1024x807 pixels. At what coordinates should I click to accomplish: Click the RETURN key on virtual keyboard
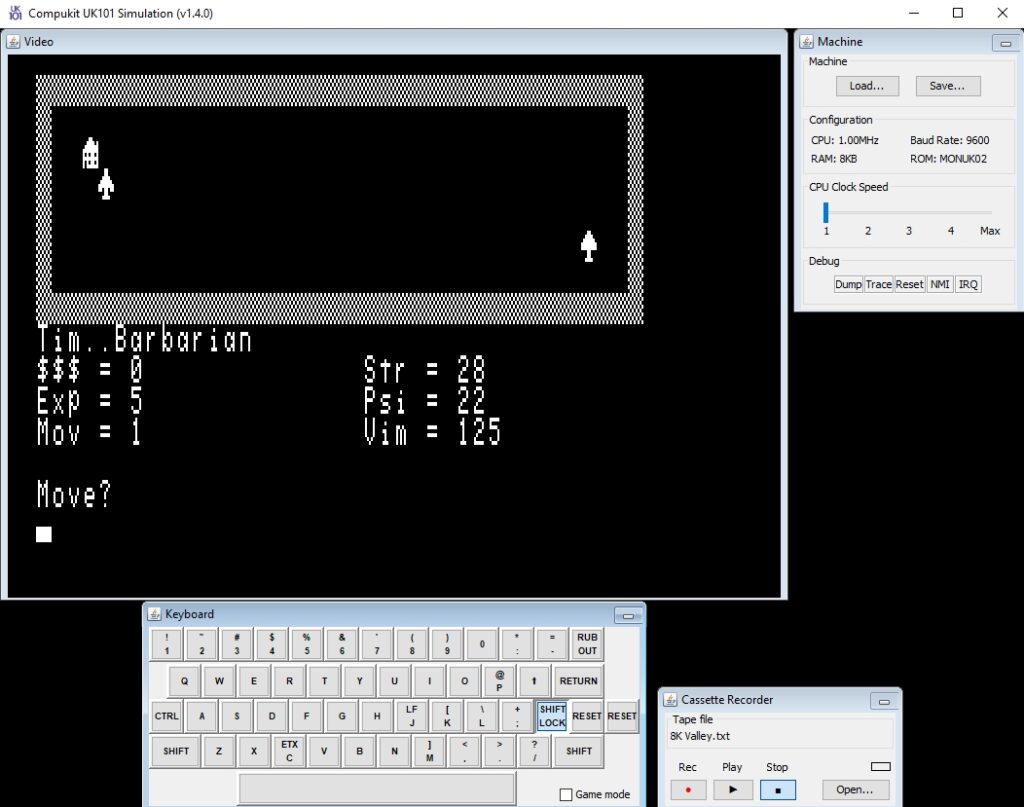click(x=578, y=680)
